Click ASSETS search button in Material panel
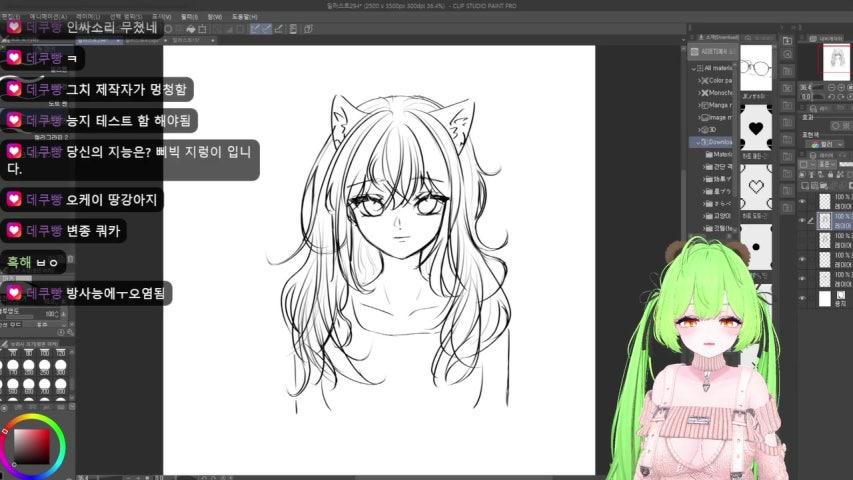853x480 pixels. (x=713, y=51)
